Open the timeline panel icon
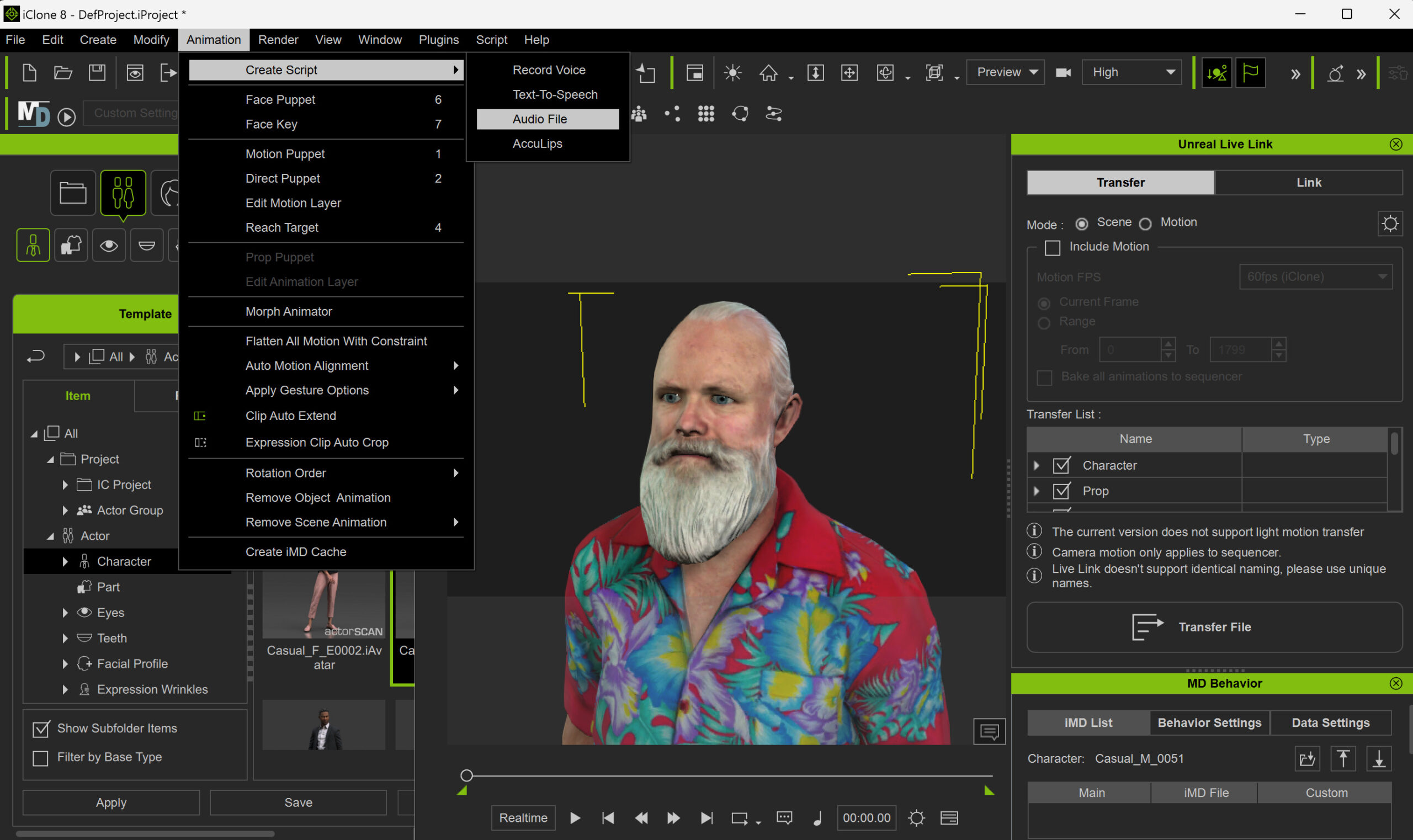The height and width of the screenshot is (840, 1413). pos(949,817)
